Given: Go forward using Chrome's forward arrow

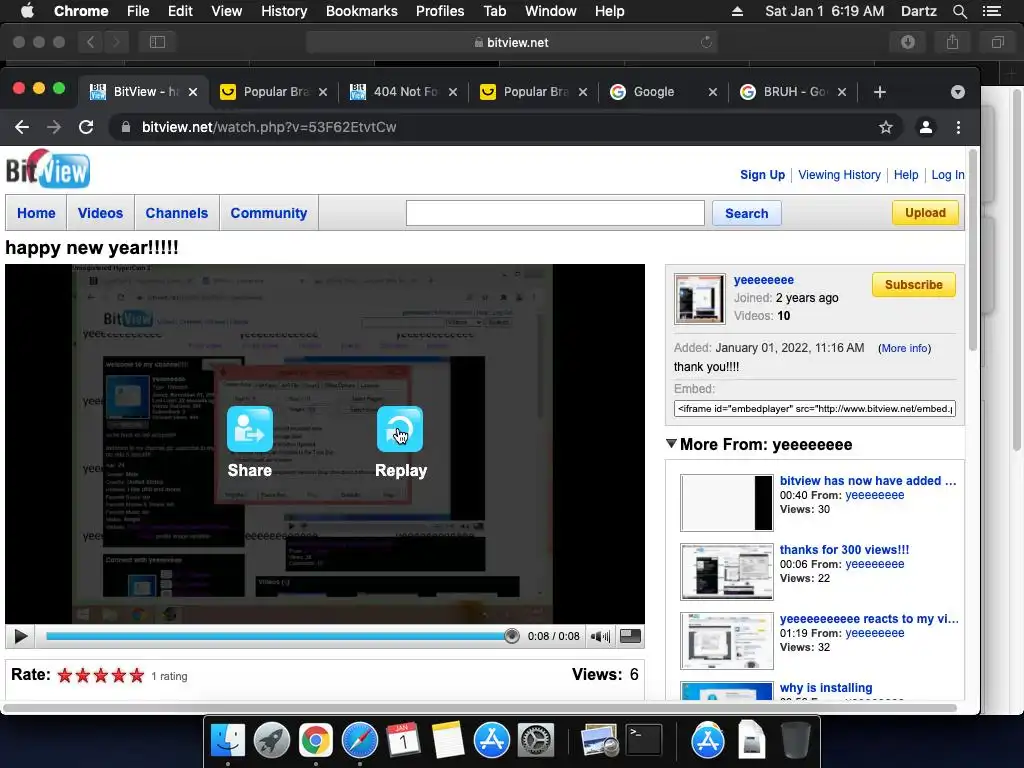Looking at the screenshot, I should [54, 127].
